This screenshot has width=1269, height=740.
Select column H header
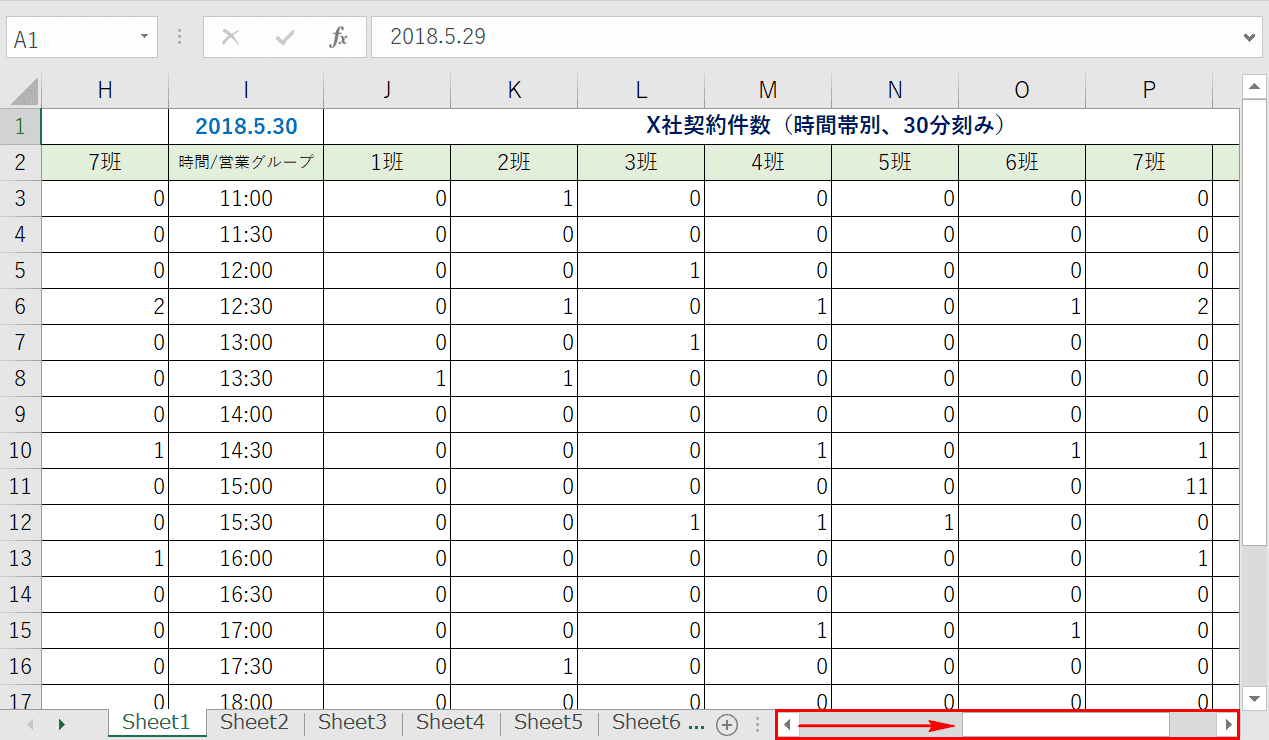pyautogui.click(x=105, y=90)
